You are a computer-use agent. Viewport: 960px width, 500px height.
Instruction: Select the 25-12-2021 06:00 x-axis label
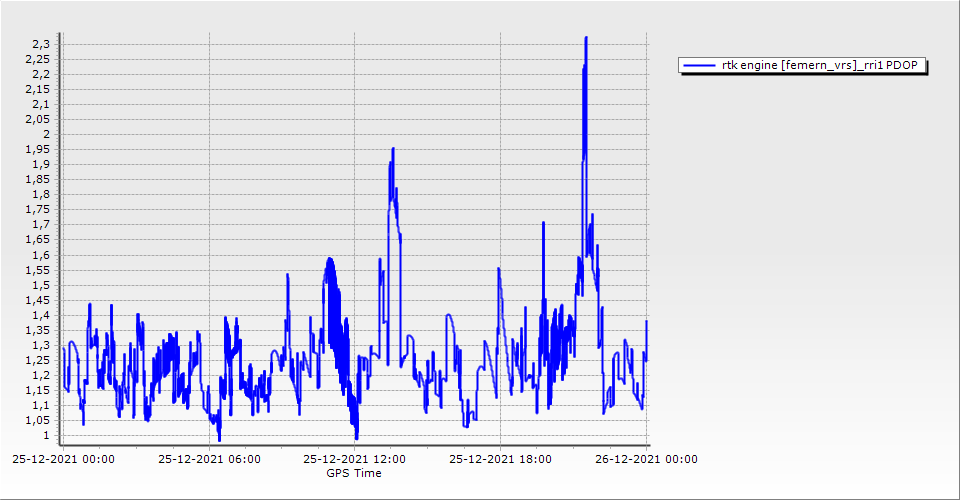pyautogui.click(x=209, y=460)
